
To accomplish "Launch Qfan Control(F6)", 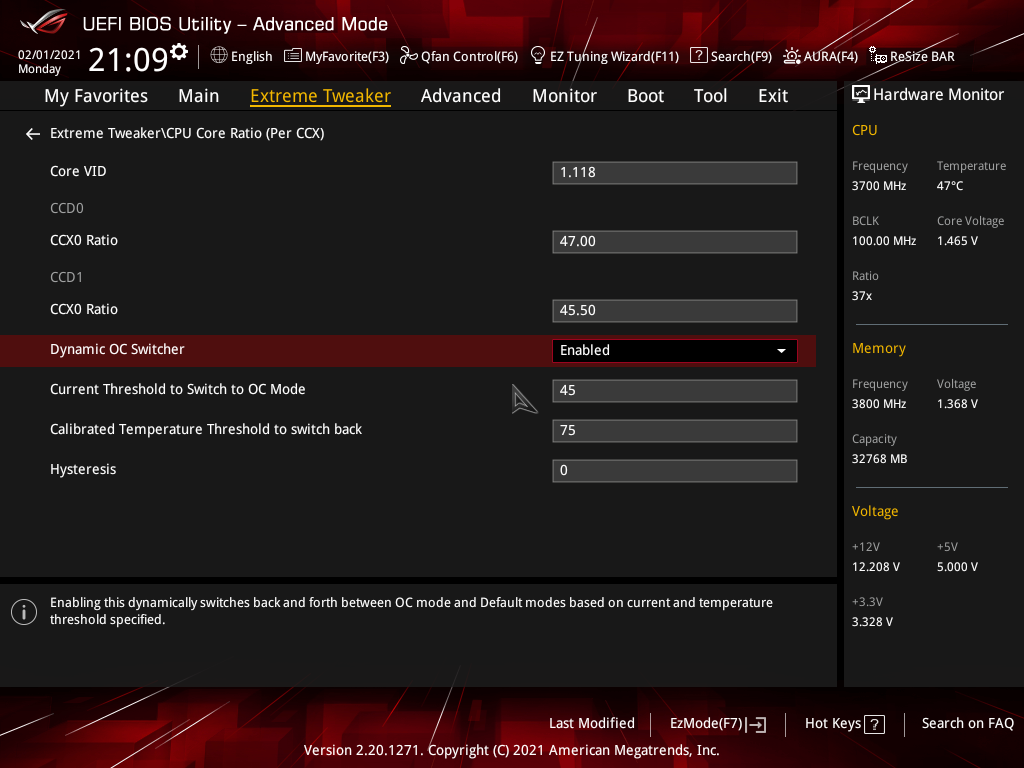I will pos(459,56).
